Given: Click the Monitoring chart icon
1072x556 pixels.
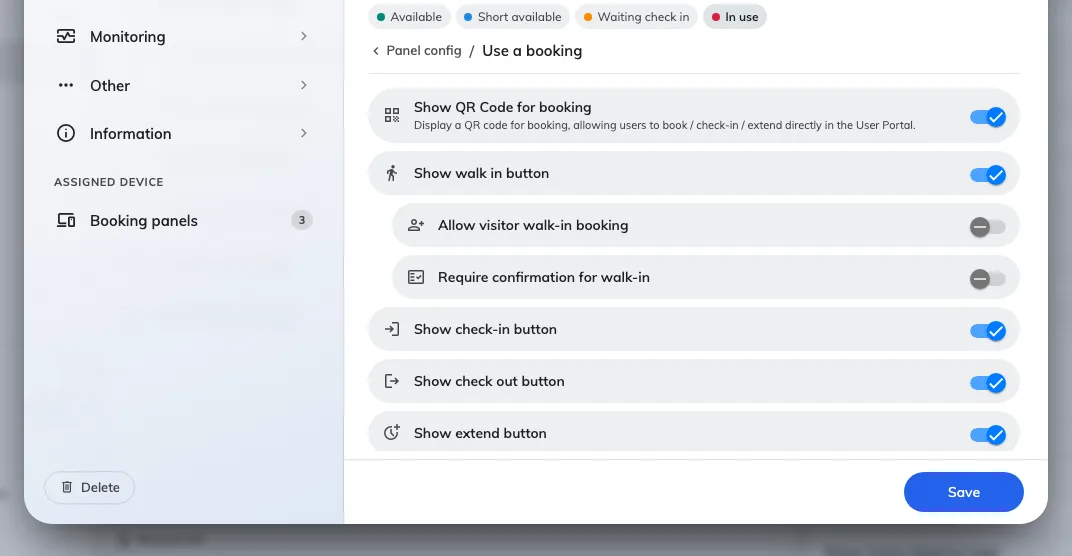Looking at the screenshot, I should click(66, 36).
